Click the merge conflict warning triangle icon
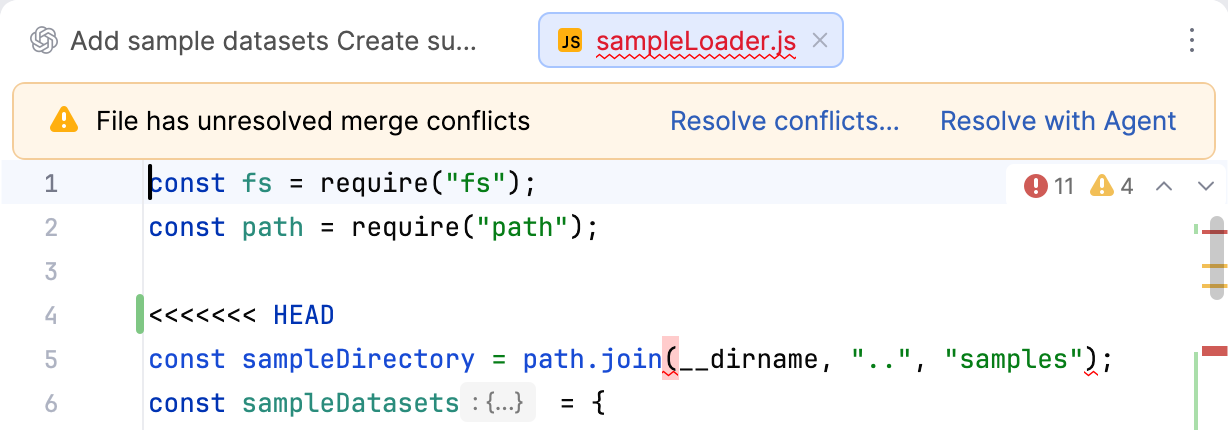Viewport: 1228px width, 430px height. pyautogui.click(x=63, y=121)
